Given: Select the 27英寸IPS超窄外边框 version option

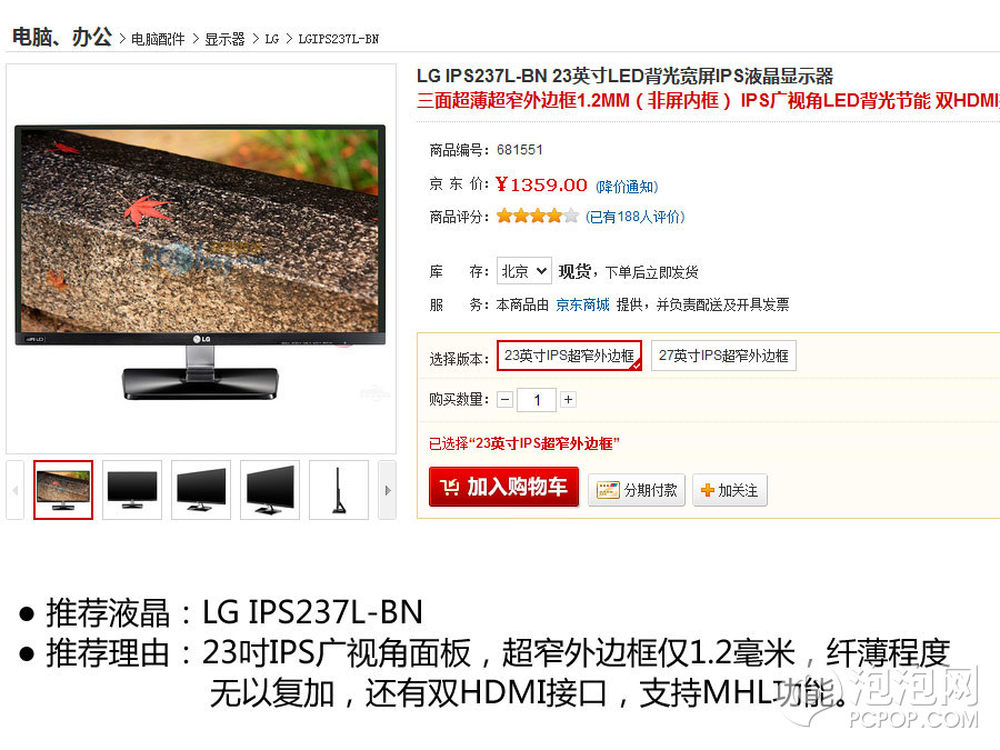Looking at the screenshot, I should pos(723,355).
